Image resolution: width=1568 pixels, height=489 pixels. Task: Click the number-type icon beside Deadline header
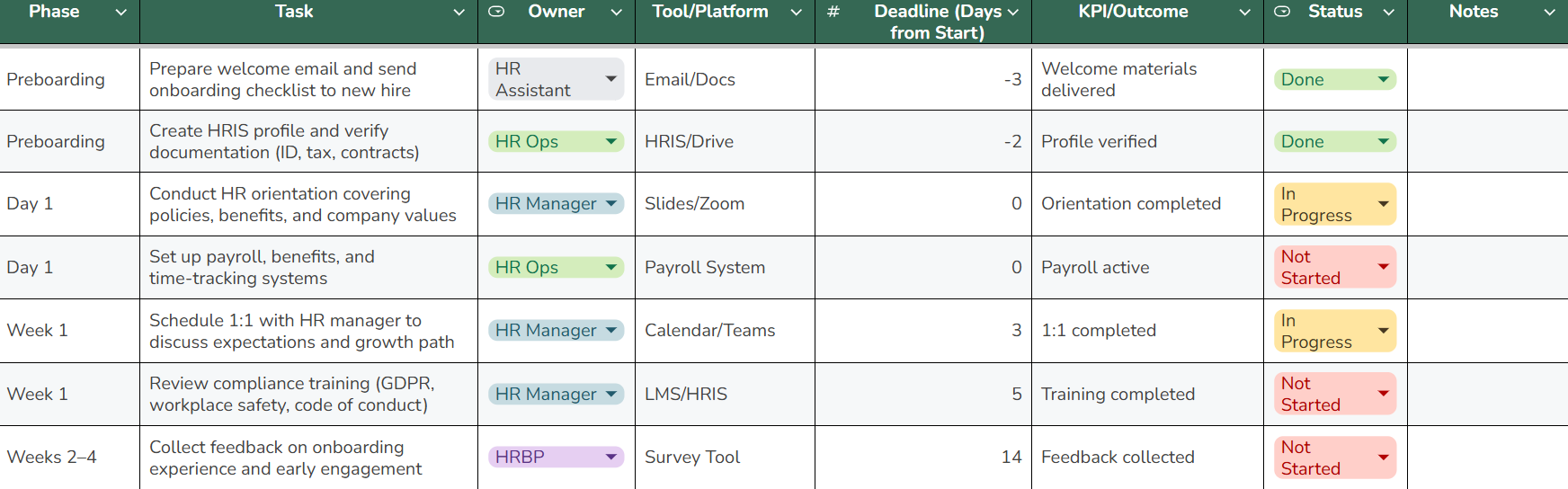(x=833, y=12)
